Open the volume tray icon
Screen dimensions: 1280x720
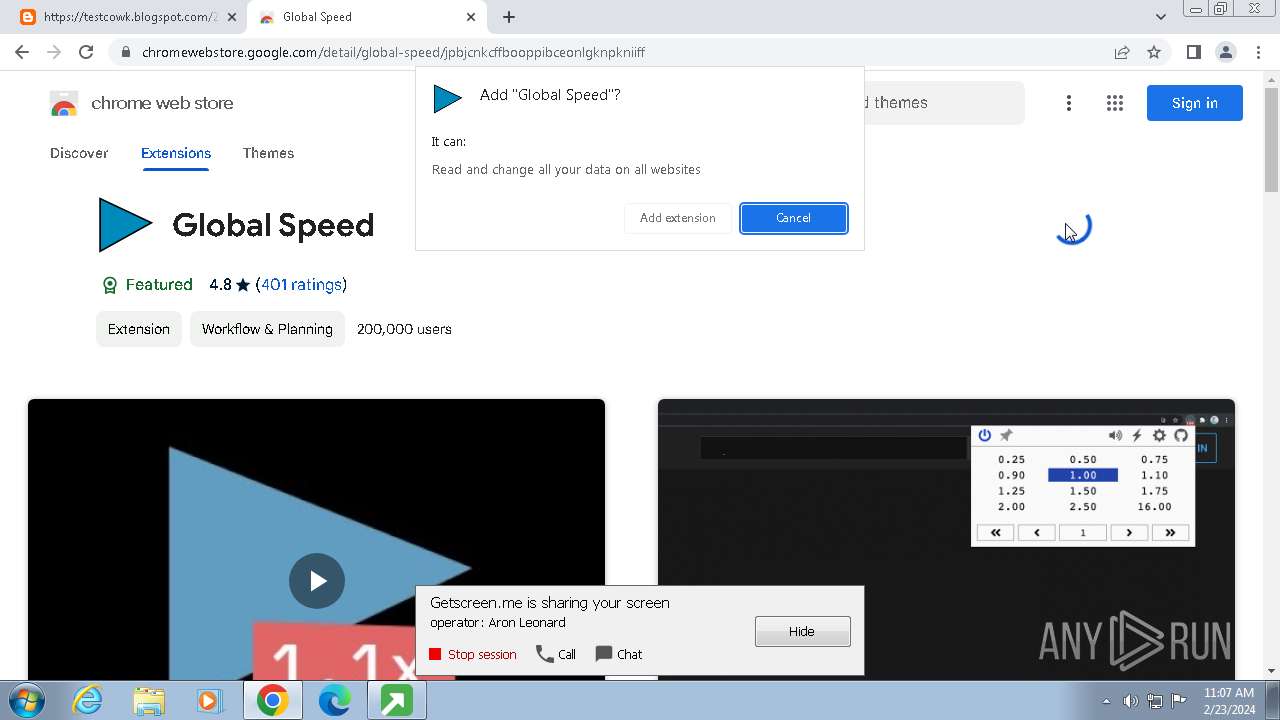tap(1130, 701)
